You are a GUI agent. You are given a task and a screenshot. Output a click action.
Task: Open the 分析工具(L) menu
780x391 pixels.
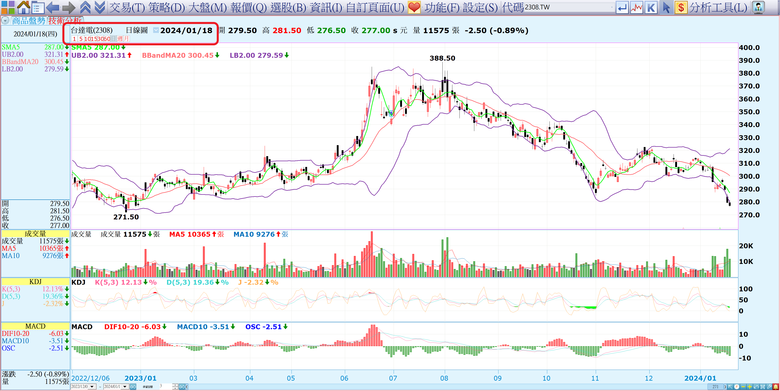coord(718,7)
